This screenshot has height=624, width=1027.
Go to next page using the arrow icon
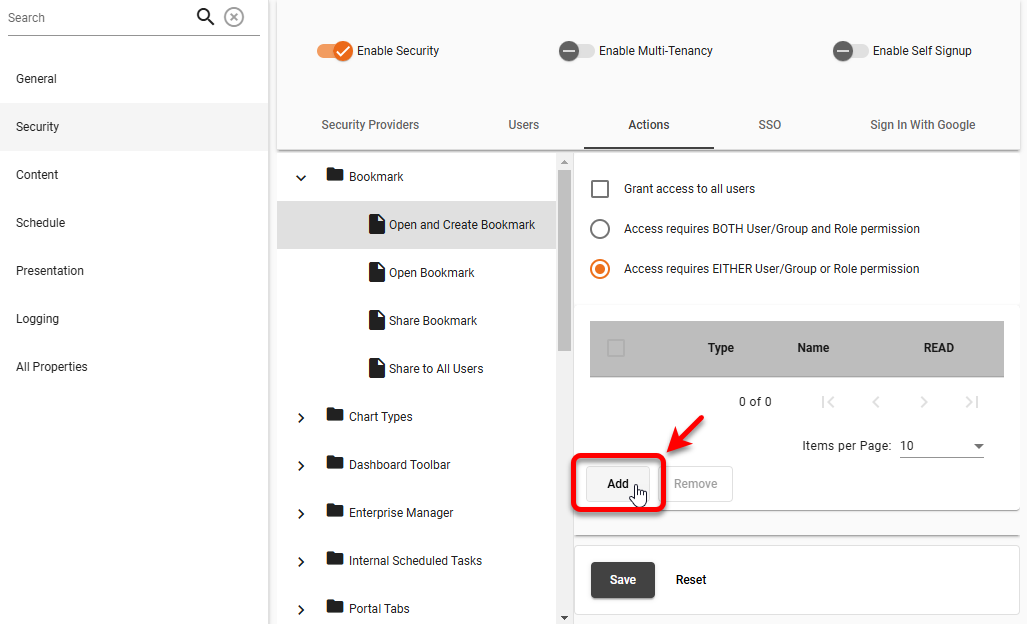(923, 401)
